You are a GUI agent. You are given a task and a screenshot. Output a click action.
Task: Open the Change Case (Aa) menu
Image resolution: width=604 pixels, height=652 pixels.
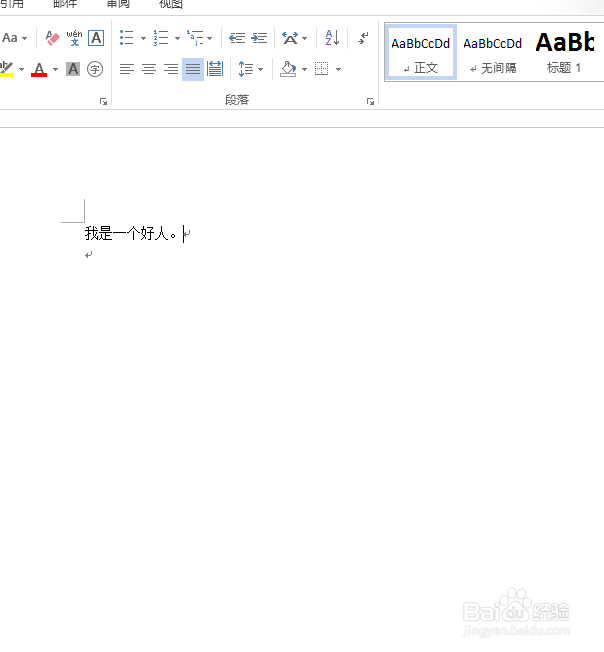click(15, 38)
